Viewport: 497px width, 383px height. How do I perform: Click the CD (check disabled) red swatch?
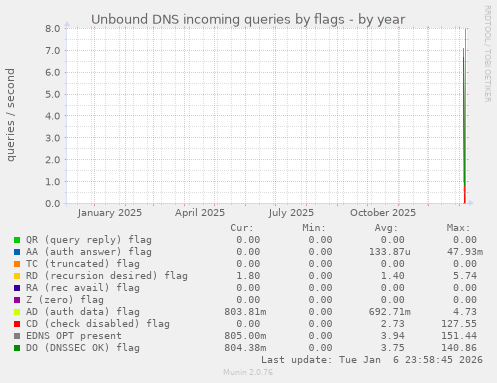(x=17, y=324)
